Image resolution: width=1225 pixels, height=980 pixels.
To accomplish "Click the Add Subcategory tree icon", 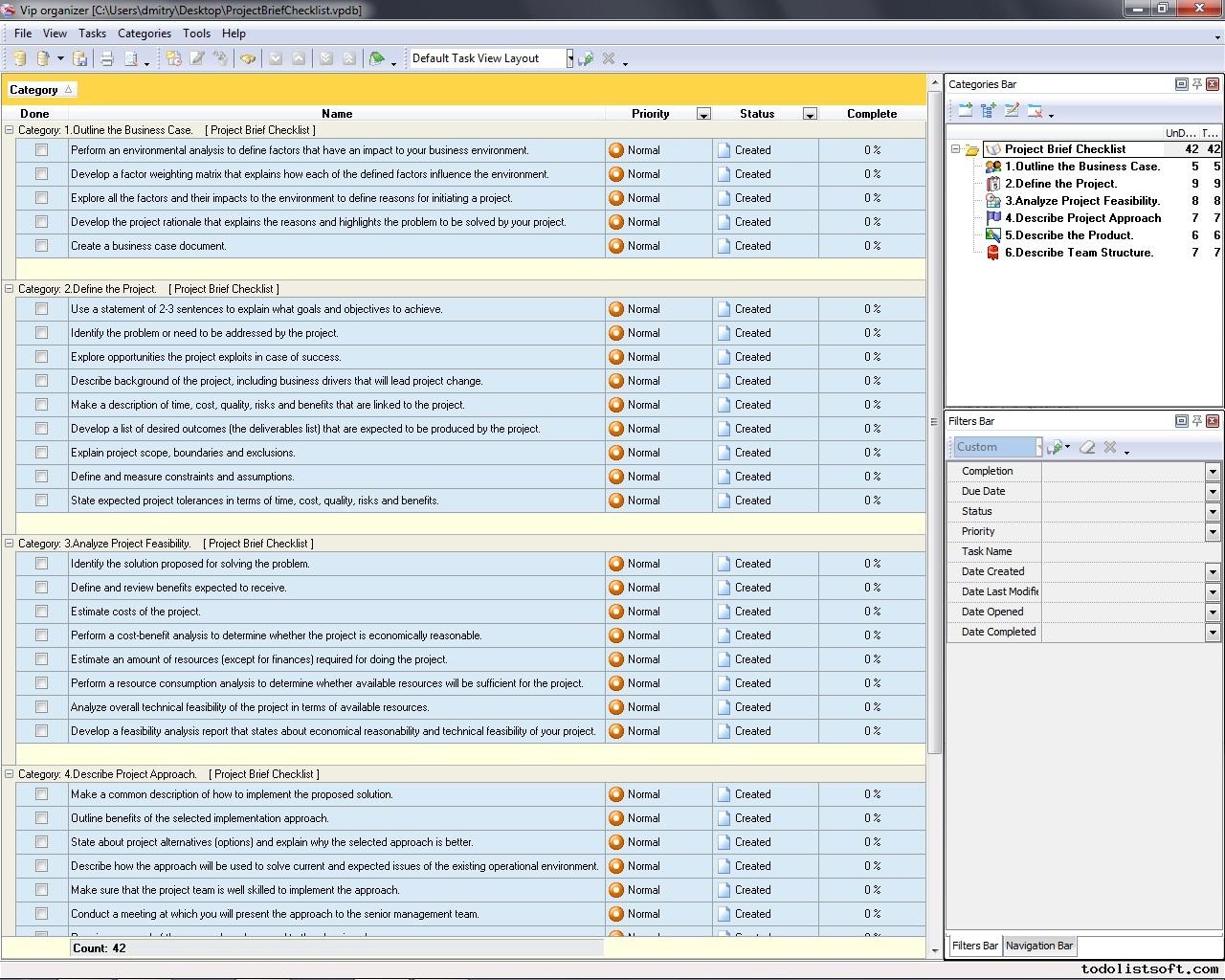I will 989,111.
